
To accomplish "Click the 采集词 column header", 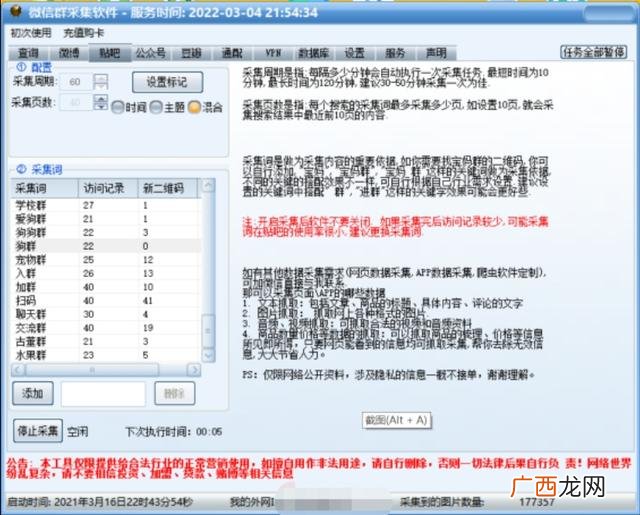I will pyautogui.click(x=45, y=189).
